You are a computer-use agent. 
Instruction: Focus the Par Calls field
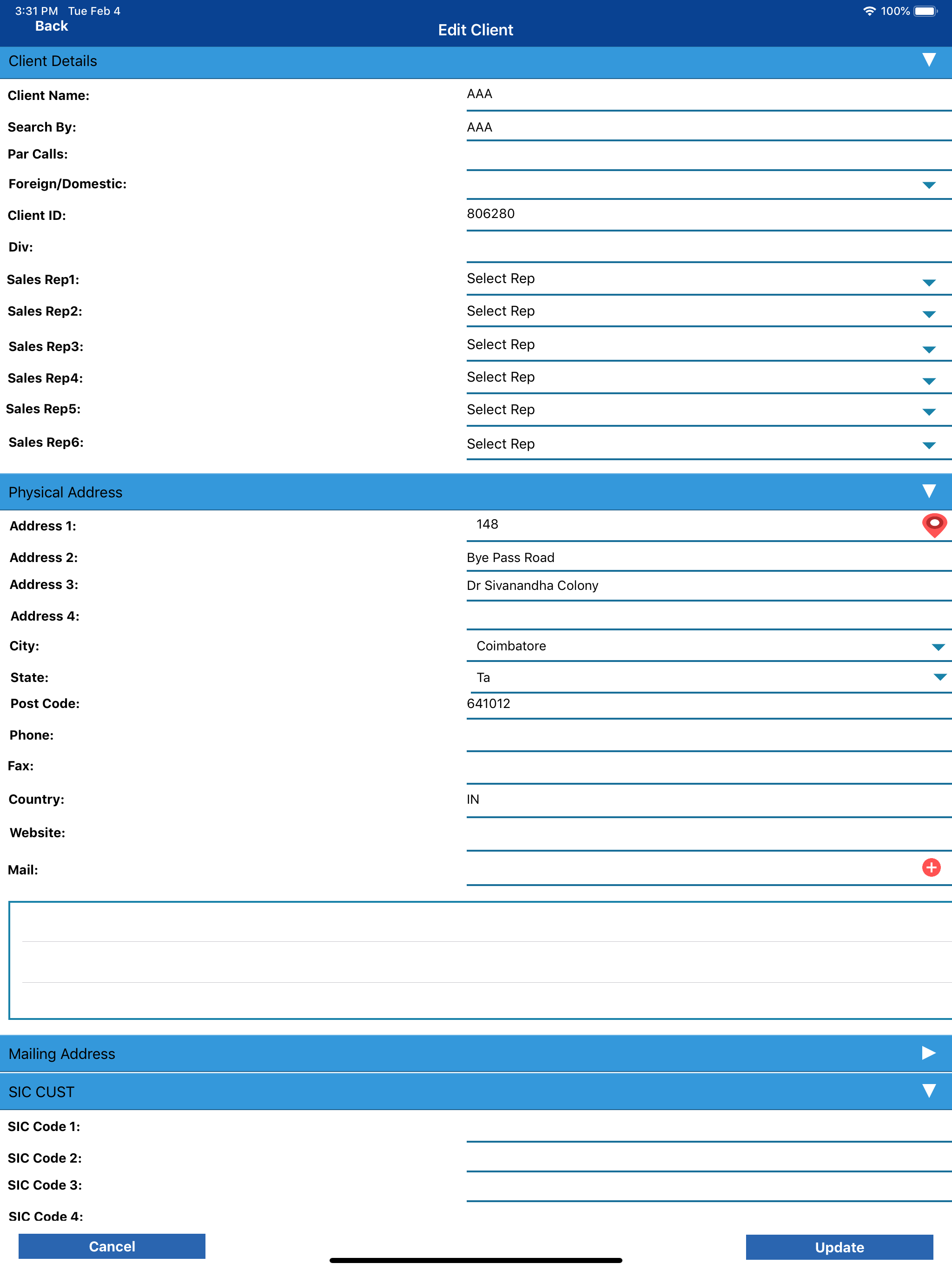708,156
